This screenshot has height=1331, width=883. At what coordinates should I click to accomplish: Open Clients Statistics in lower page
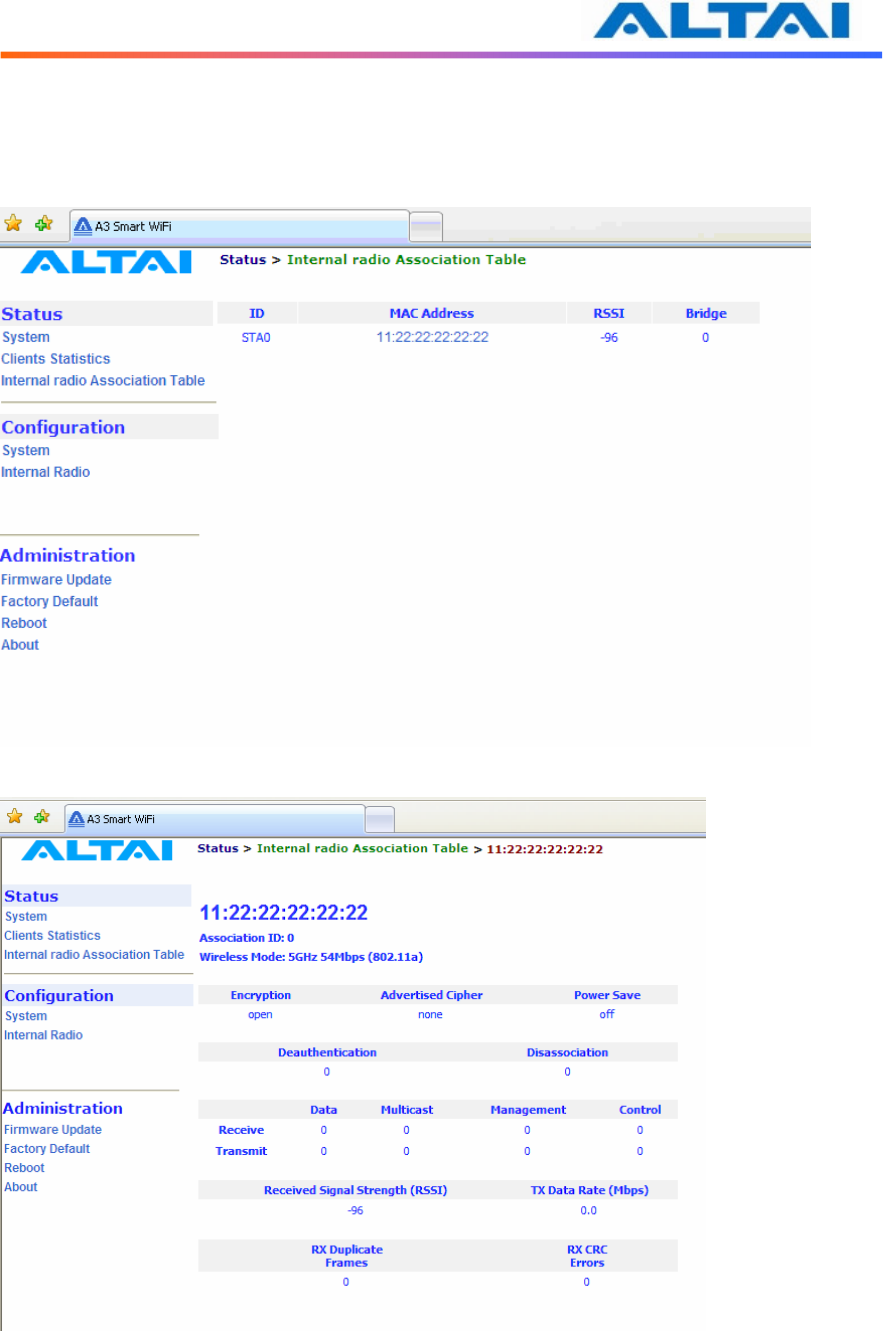52,935
